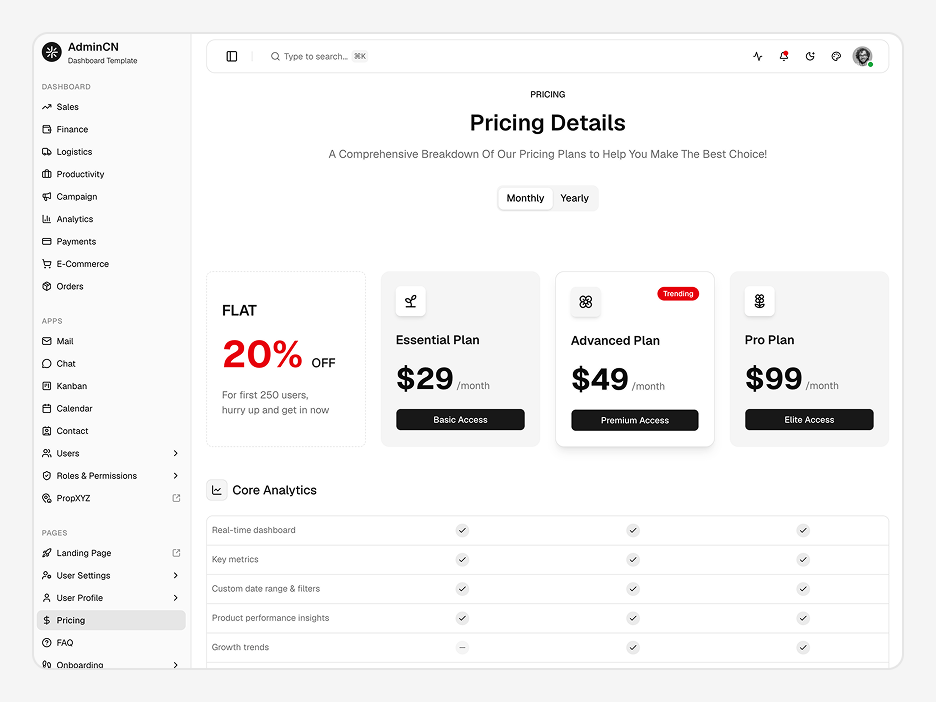Click the Roles & Permissions shield icon
936x702 pixels.
[x=47, y=476]
